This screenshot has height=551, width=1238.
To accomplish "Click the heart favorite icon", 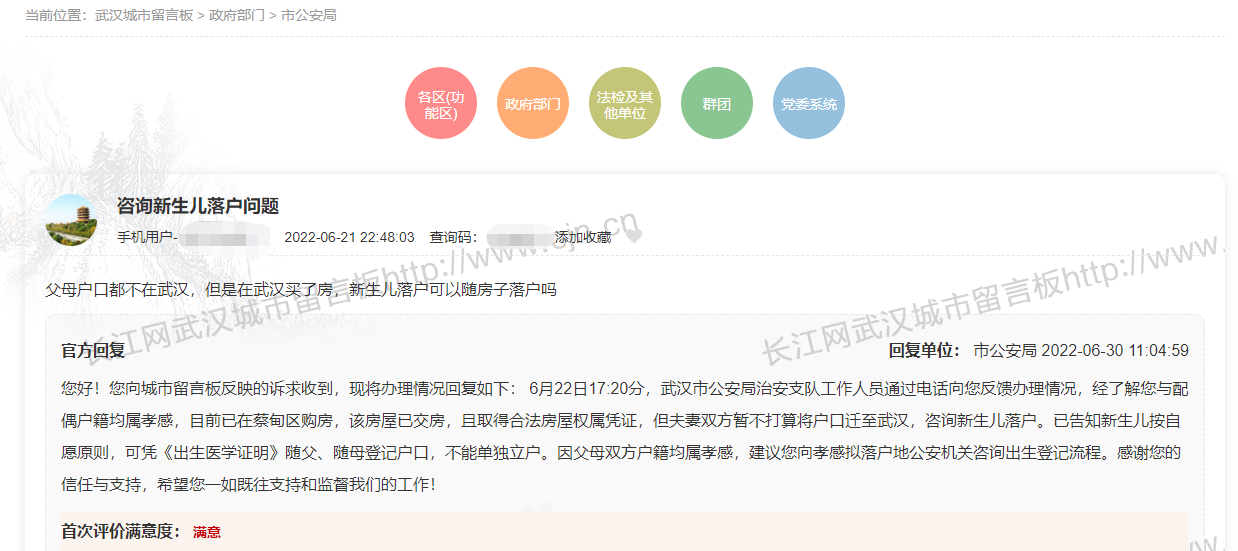I will [x=632, y=238].
